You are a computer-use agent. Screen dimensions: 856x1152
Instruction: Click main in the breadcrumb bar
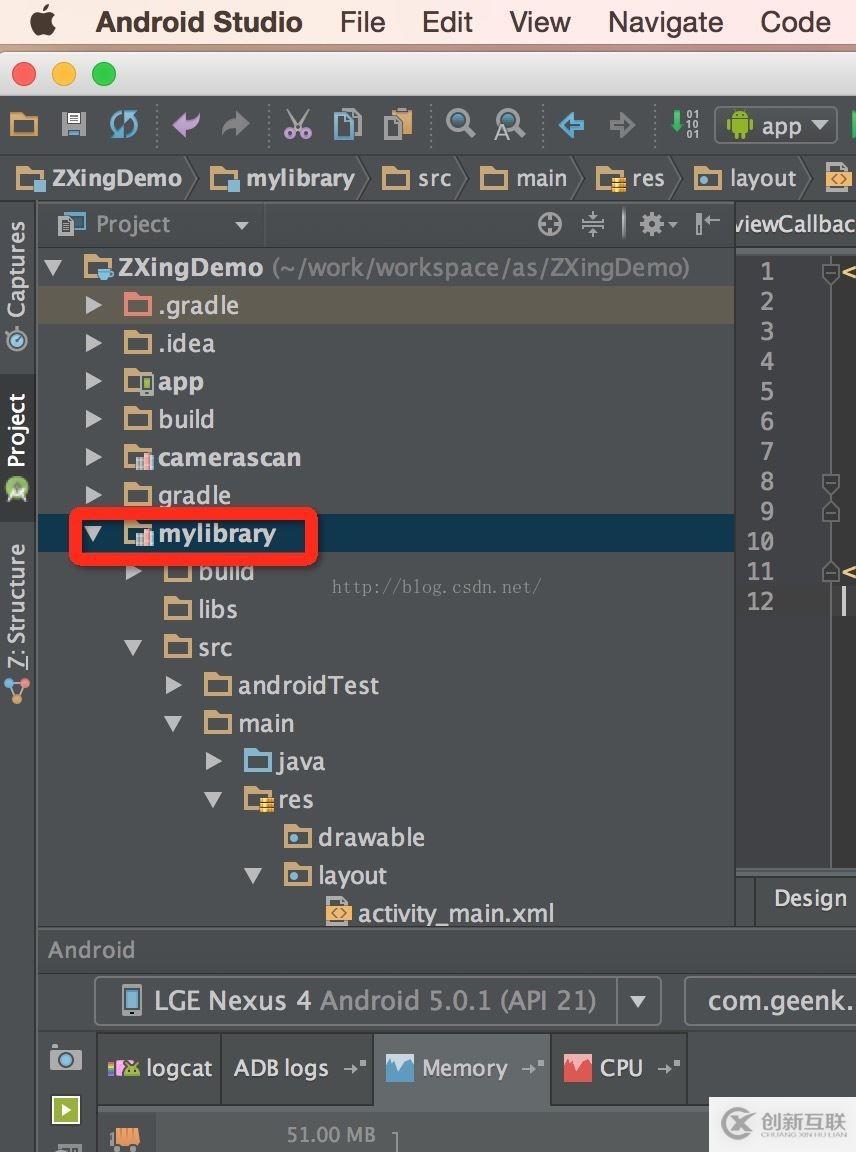[523, 179]
